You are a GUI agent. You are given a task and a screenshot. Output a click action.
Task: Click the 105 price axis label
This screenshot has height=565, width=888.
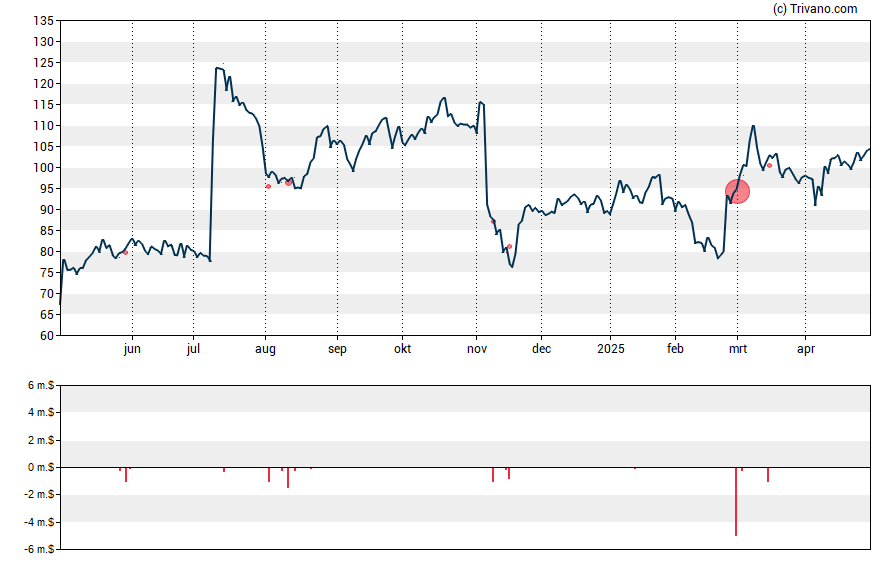tap(44, 147)
